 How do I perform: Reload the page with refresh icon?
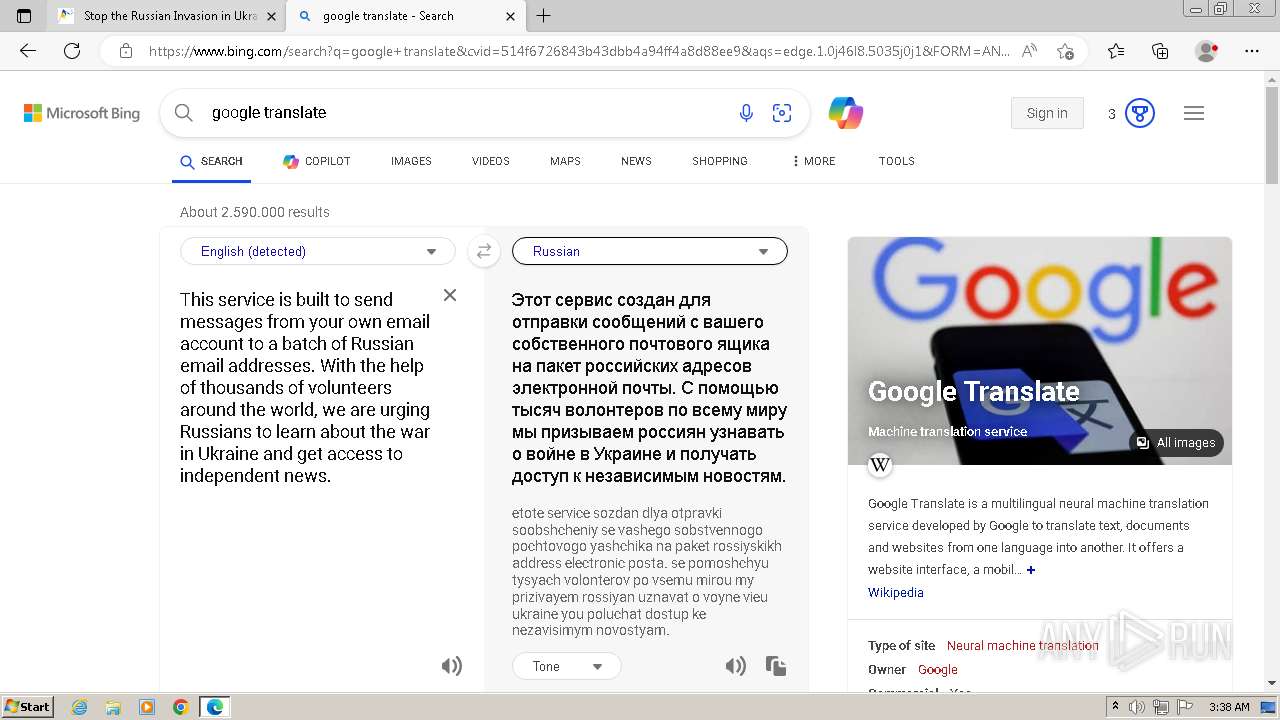72,51
